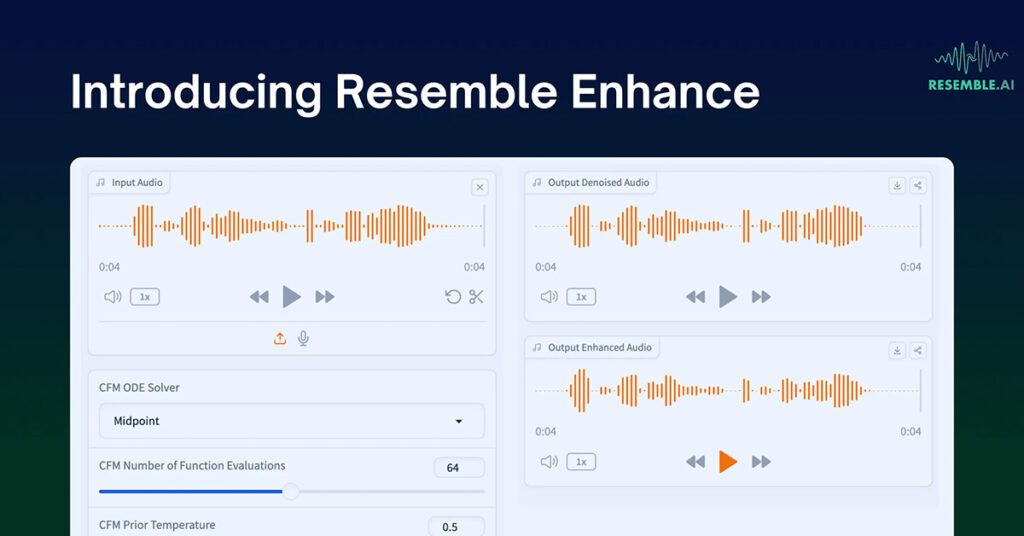Download the Output Enhanced Audio
This screenshot has height=536, width=1024.
(897, 350)
